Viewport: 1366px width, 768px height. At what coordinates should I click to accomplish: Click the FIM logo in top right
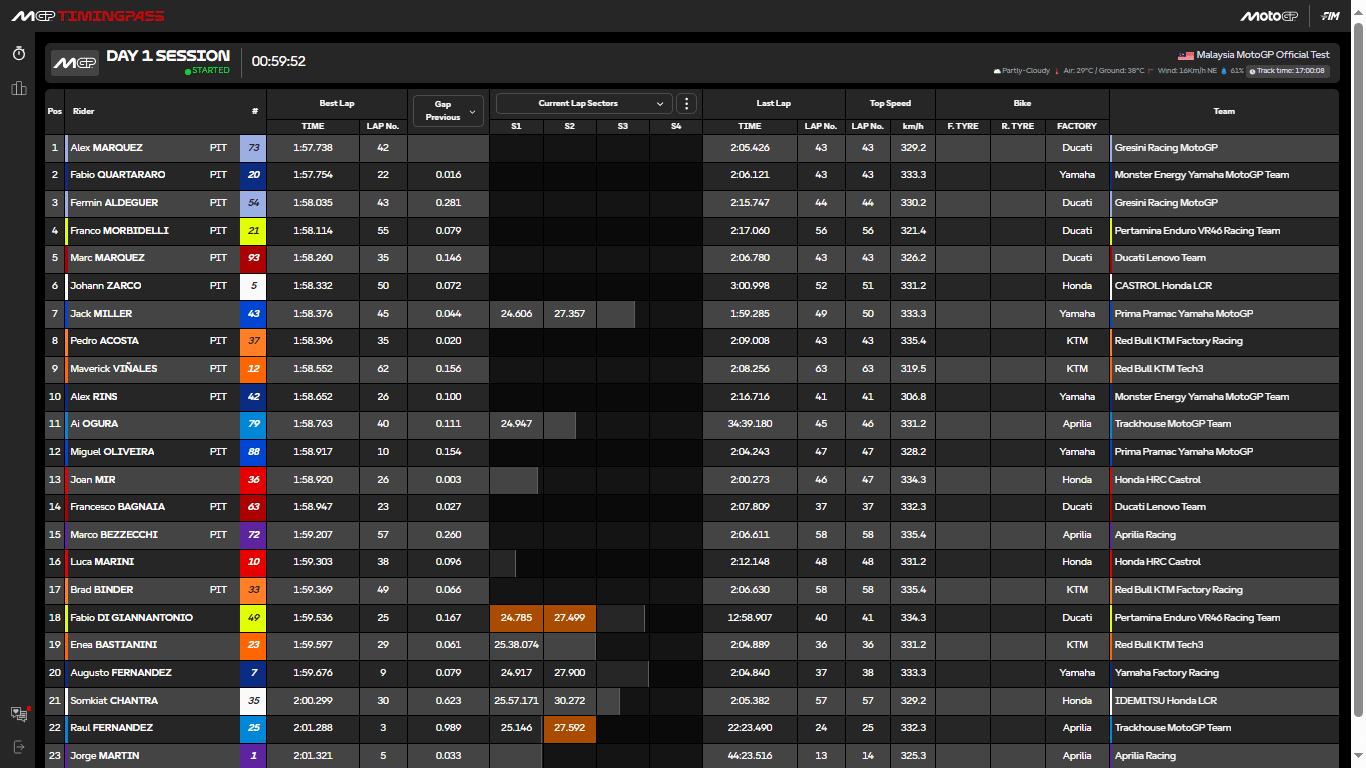click(x=1330, y=16)
